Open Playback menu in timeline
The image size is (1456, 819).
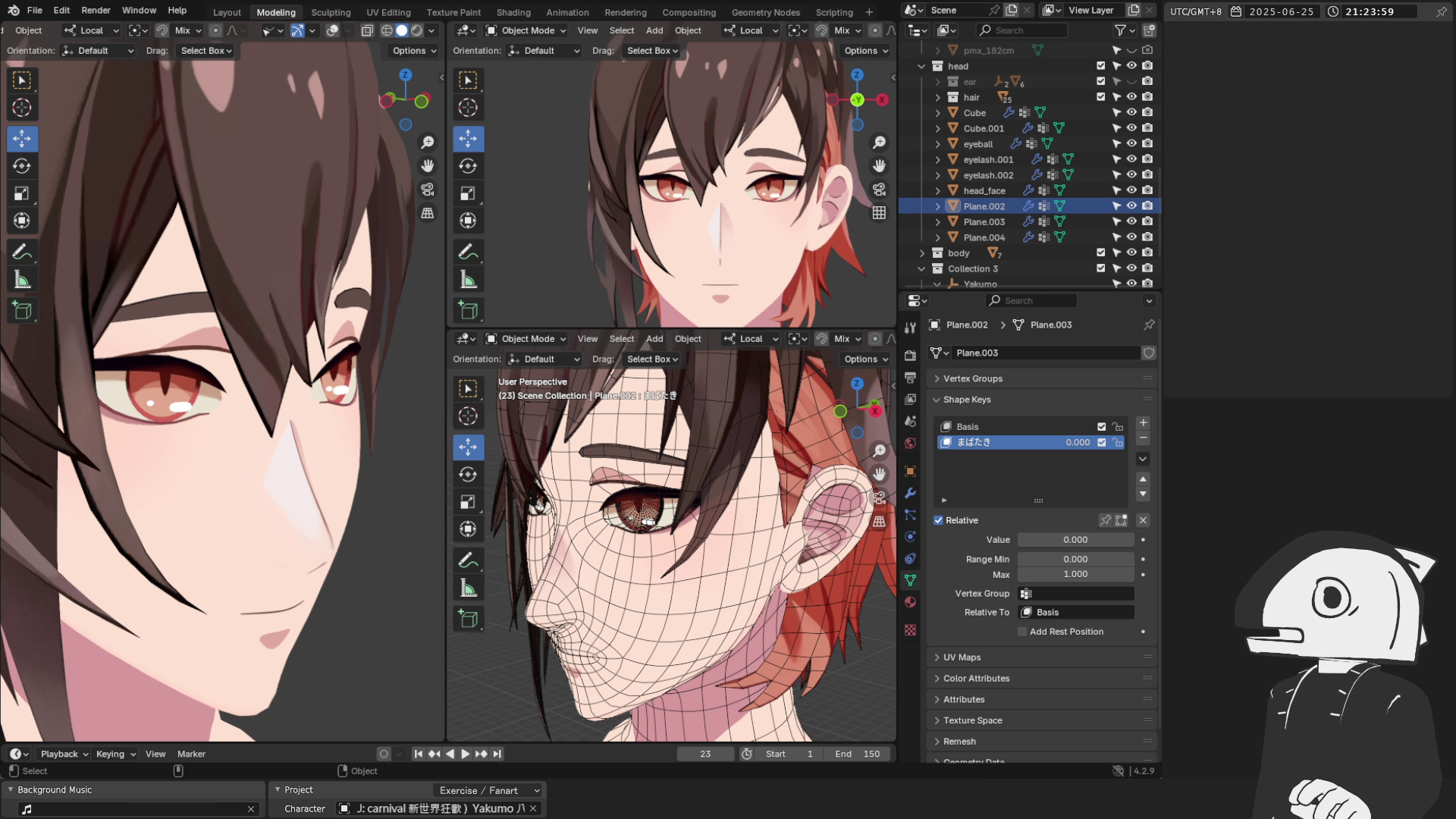click(x=64, y=754)
